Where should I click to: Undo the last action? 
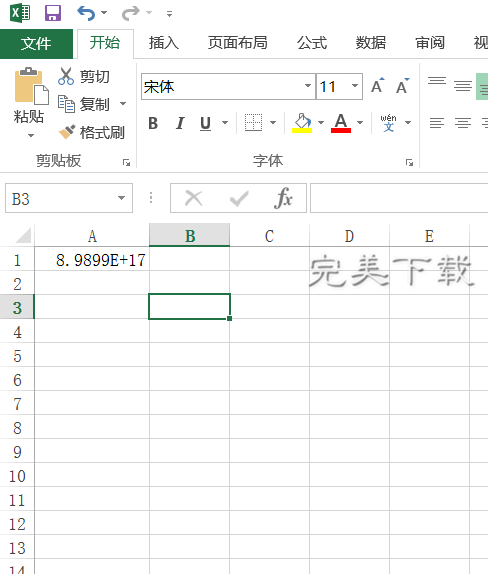[x=86, y=13]
